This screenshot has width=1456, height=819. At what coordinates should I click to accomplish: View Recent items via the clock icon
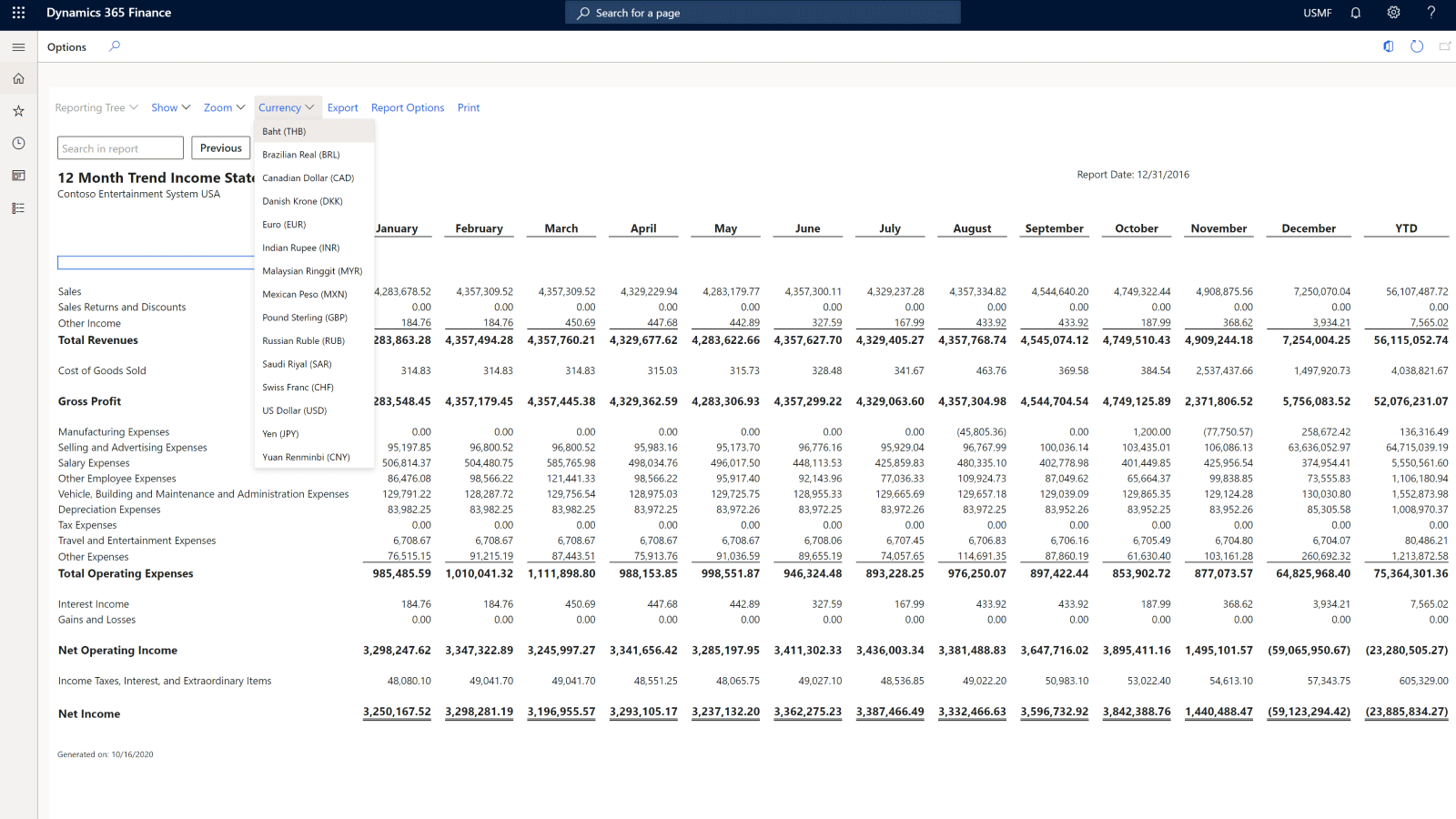click(x=18, y=143)
